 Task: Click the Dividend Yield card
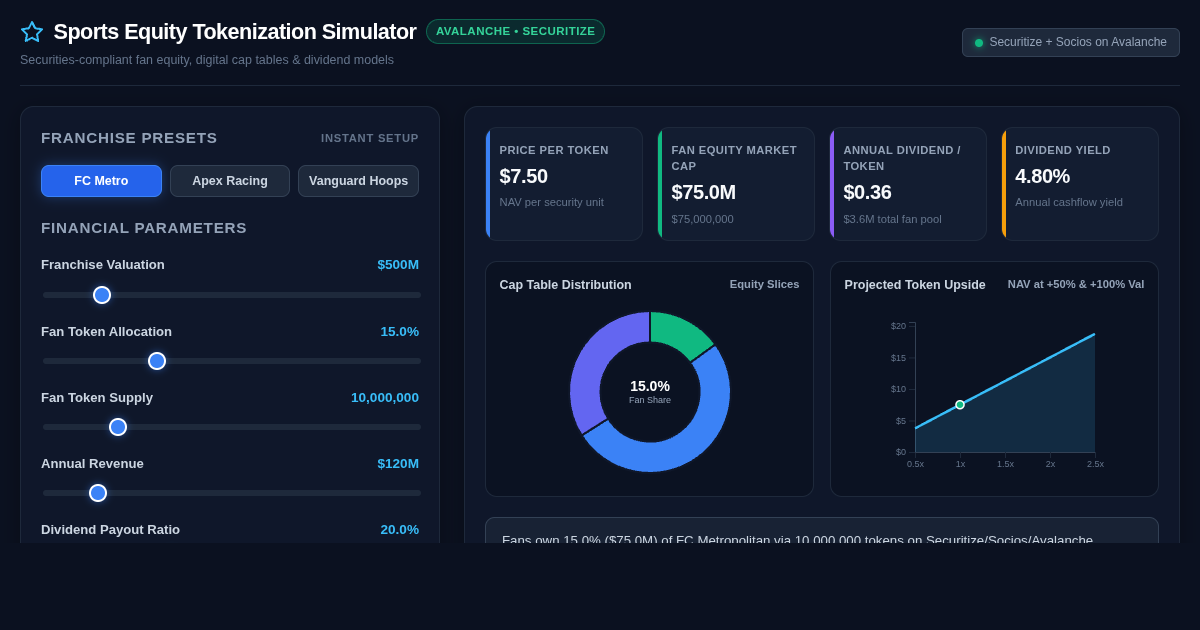click(x=1080, y=184)
